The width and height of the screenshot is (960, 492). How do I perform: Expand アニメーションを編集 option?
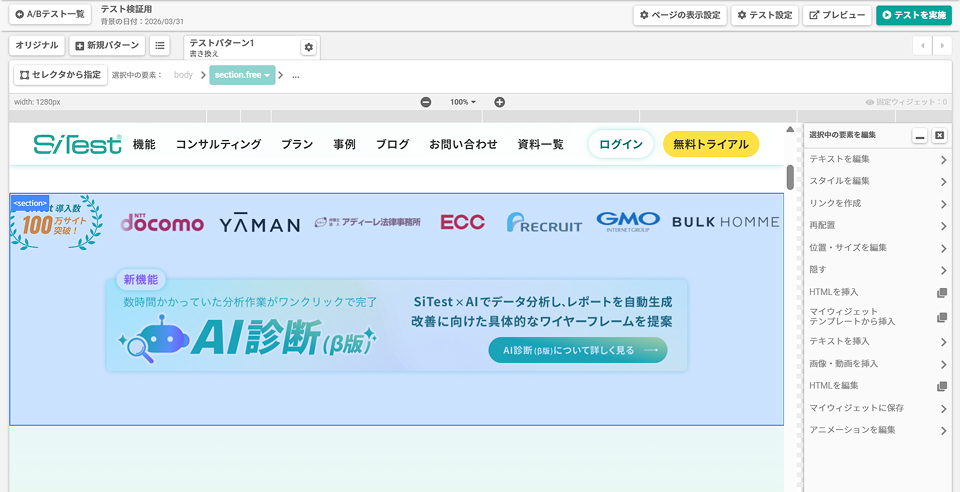pos(879,430)
